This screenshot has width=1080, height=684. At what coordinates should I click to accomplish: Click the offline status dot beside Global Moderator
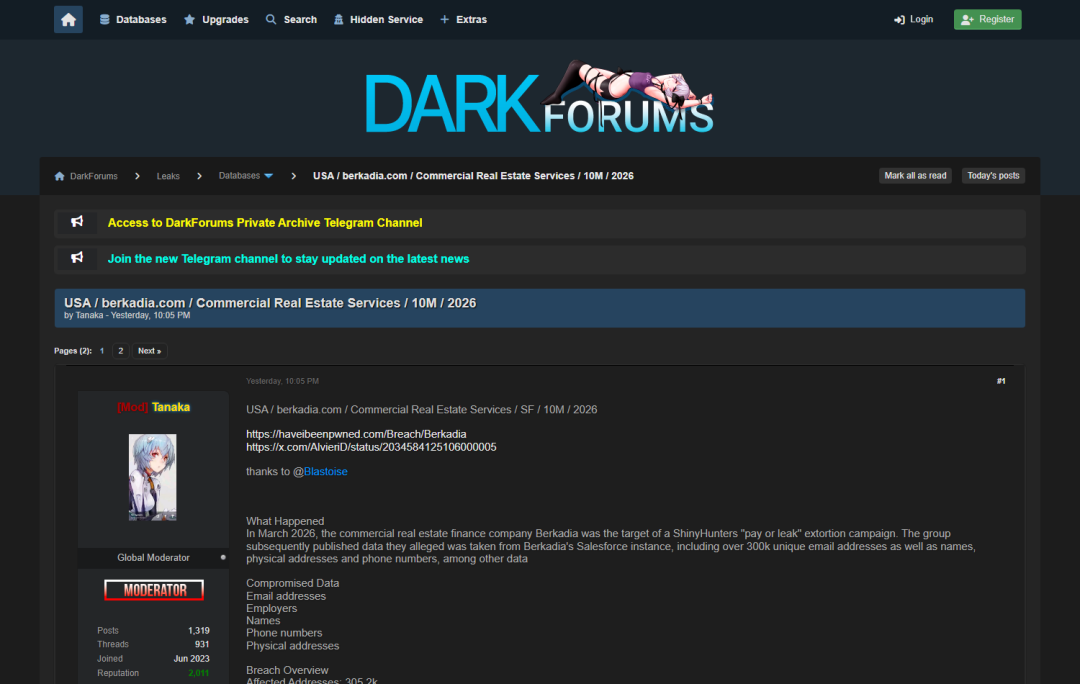click(x=223, y=557)
